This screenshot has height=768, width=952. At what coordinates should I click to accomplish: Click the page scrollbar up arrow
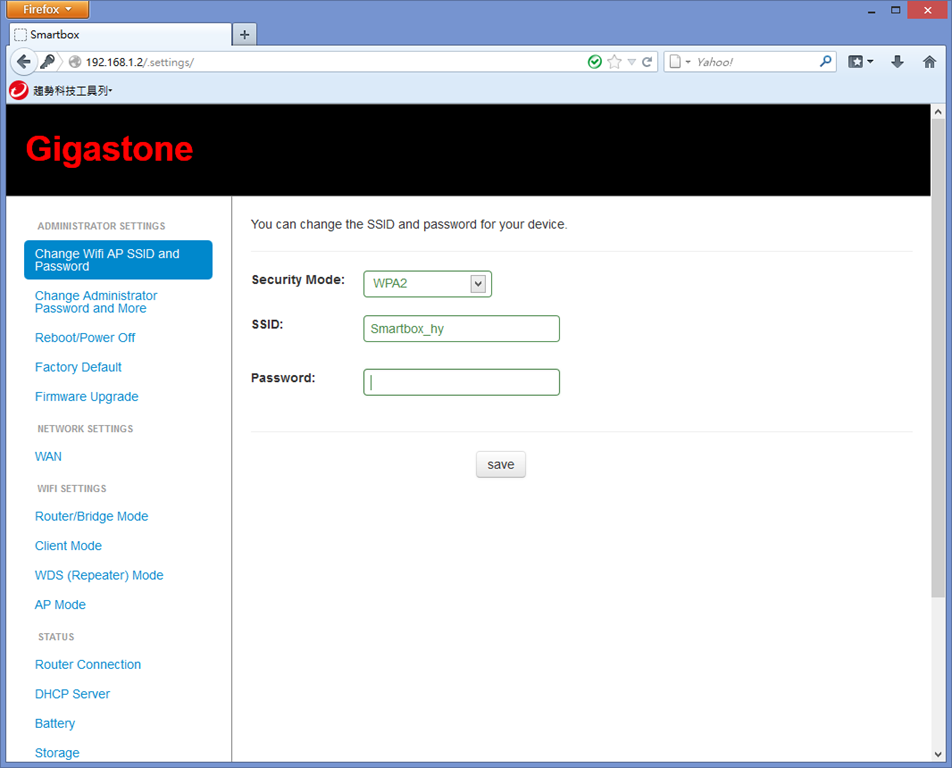pos(938,112)
